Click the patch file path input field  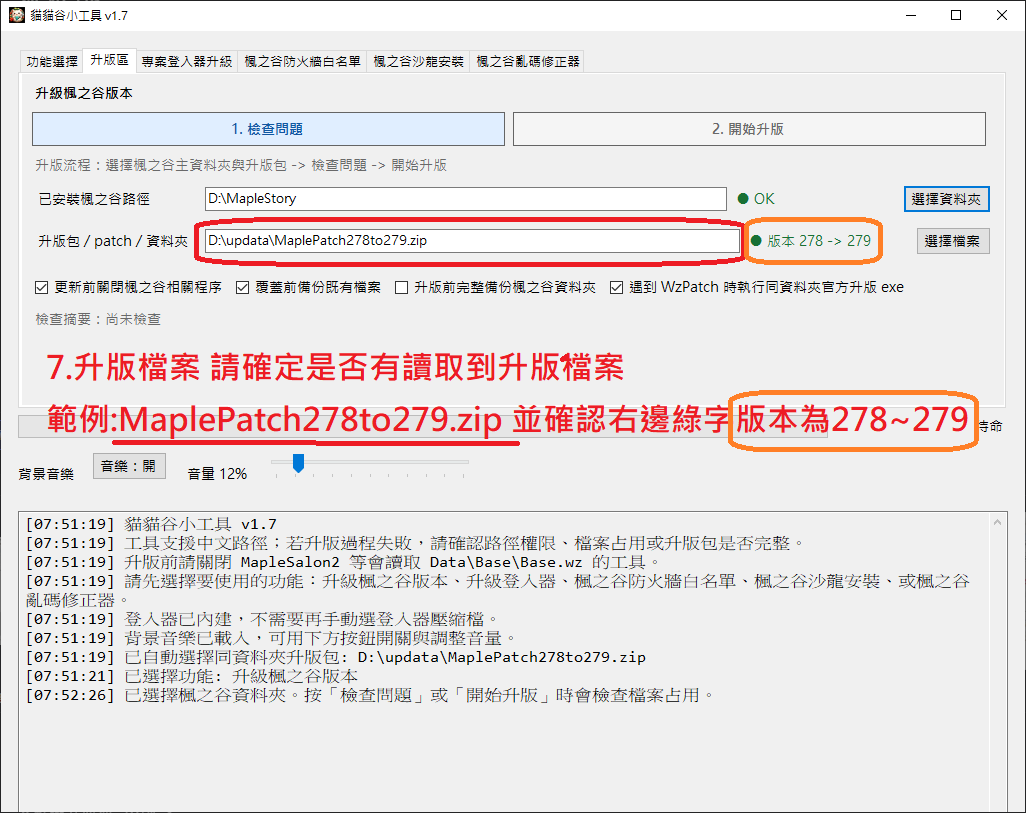pos(472,240)
